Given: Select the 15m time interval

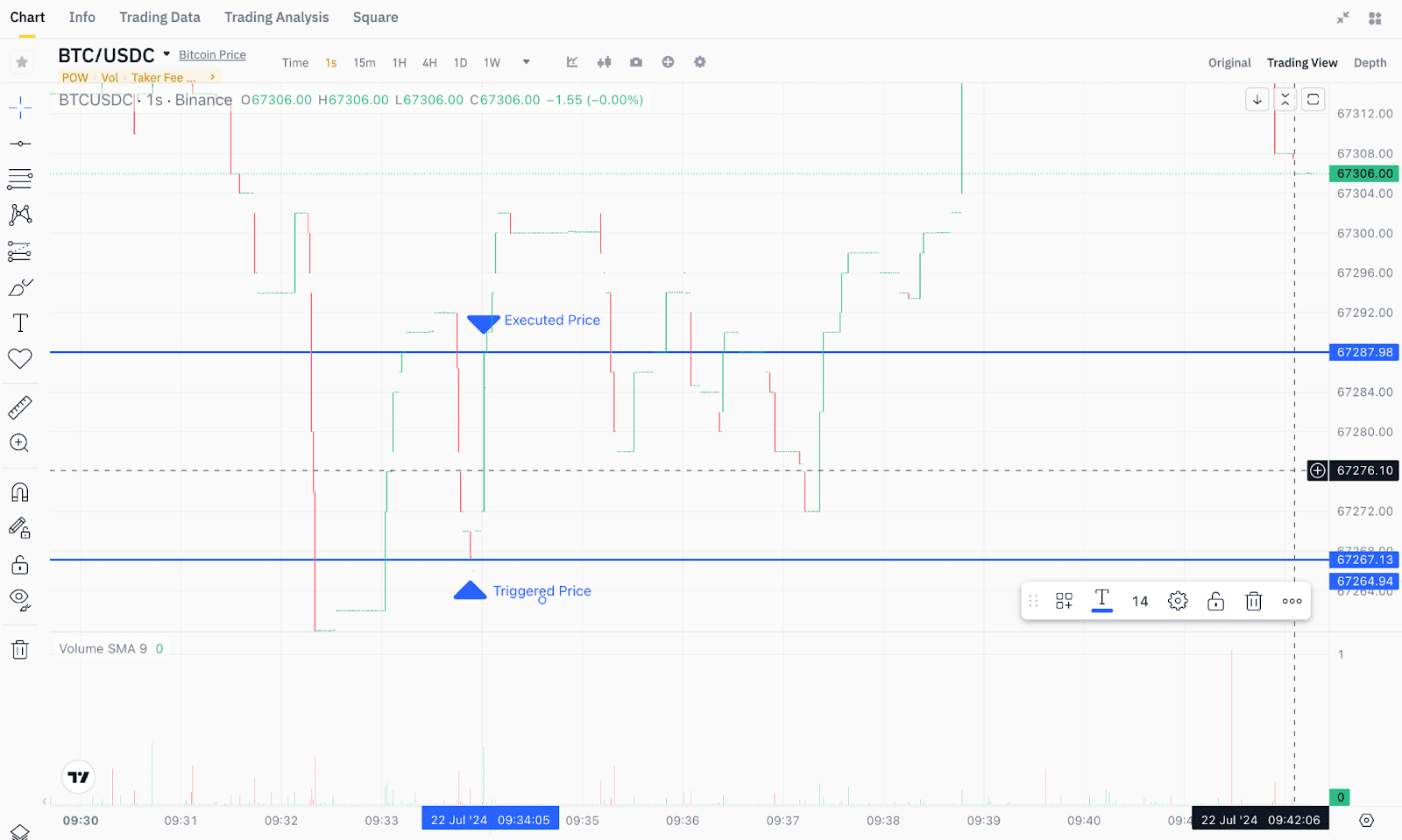Looking at the screenshot, I should tap(365, 63).
